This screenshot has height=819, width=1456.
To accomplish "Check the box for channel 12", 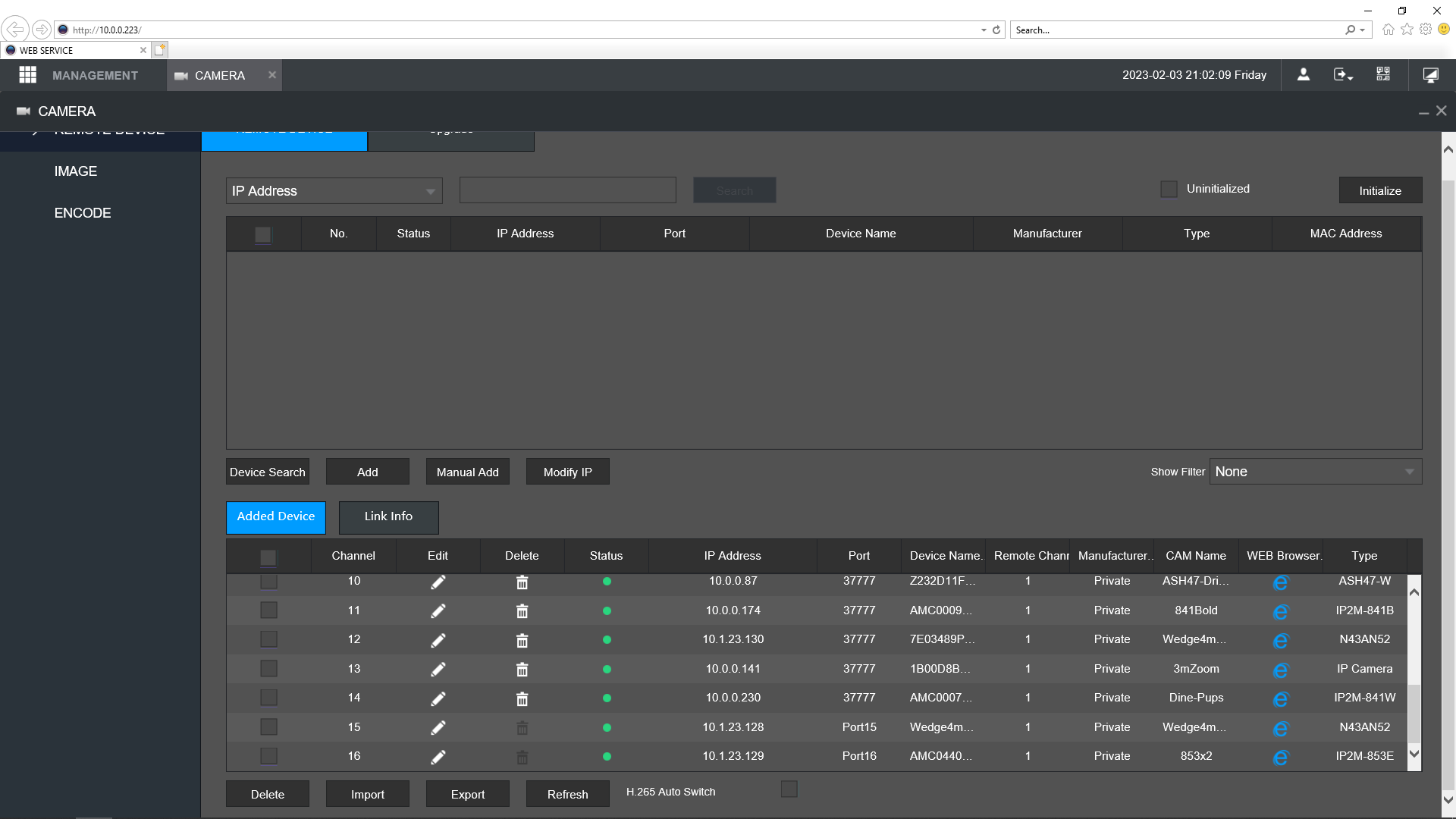I will [268, 639].
